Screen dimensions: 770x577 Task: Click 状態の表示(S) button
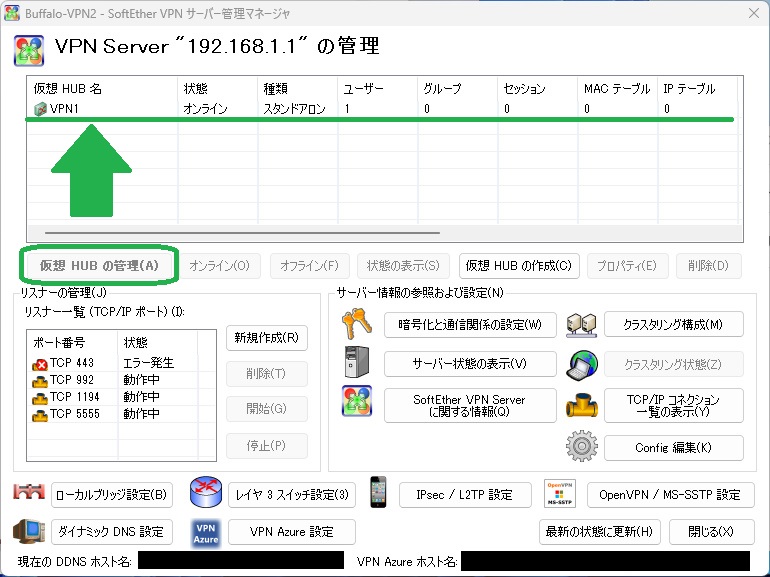(x=403, y=266)
